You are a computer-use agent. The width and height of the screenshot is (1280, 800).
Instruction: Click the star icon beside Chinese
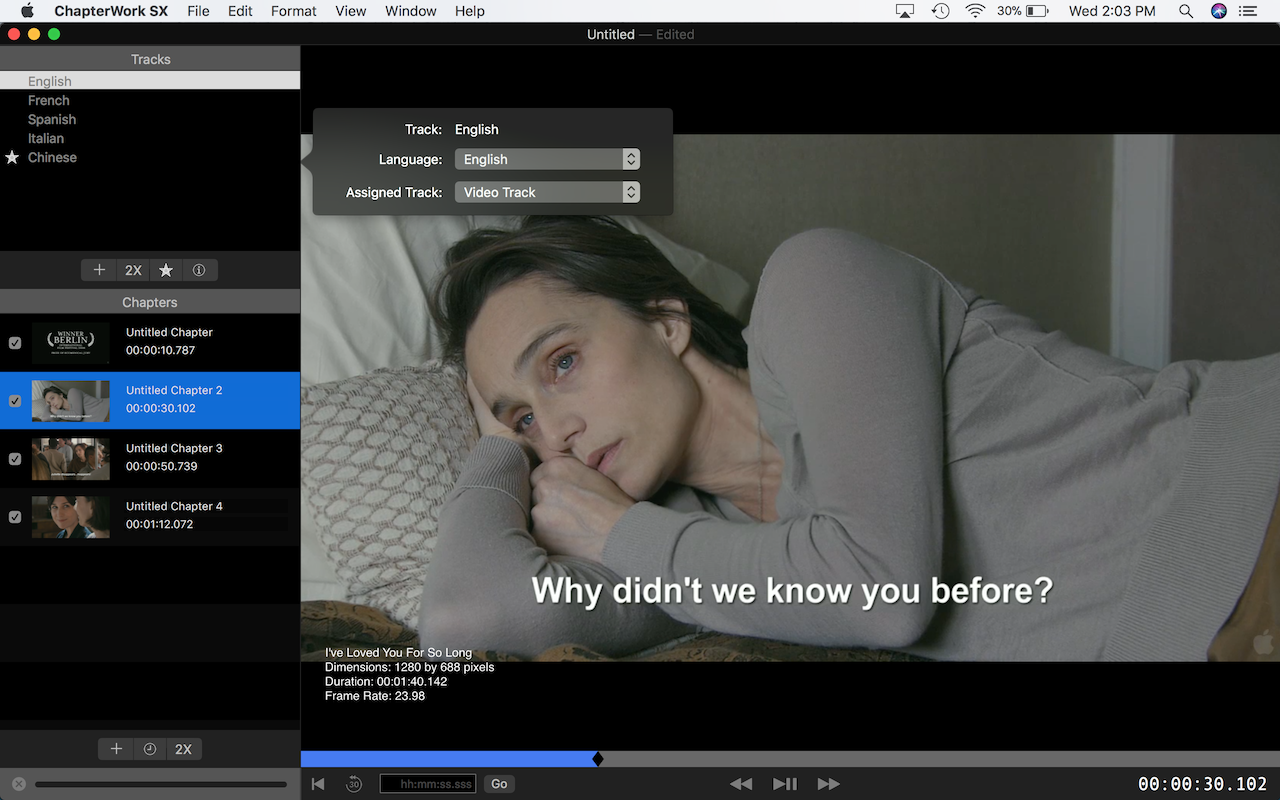[x=12, y=157]
